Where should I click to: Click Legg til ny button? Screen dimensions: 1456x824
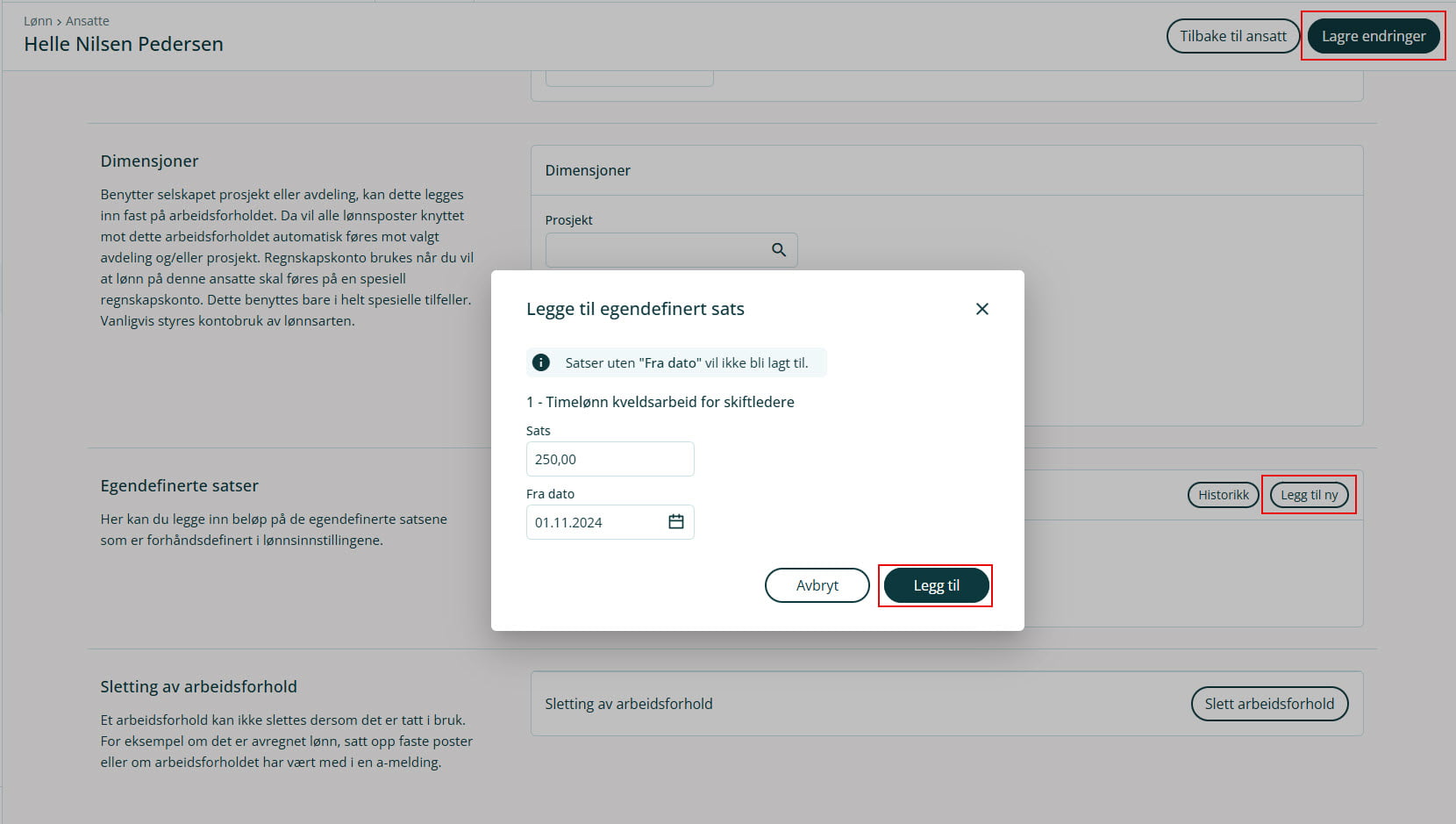(x=1309, y=495)
